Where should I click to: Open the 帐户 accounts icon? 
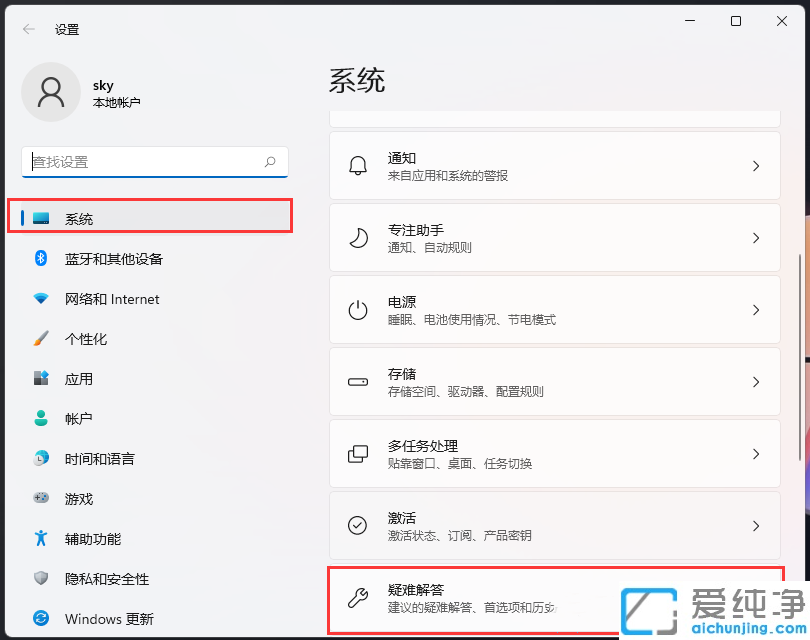tap(40, 418)
